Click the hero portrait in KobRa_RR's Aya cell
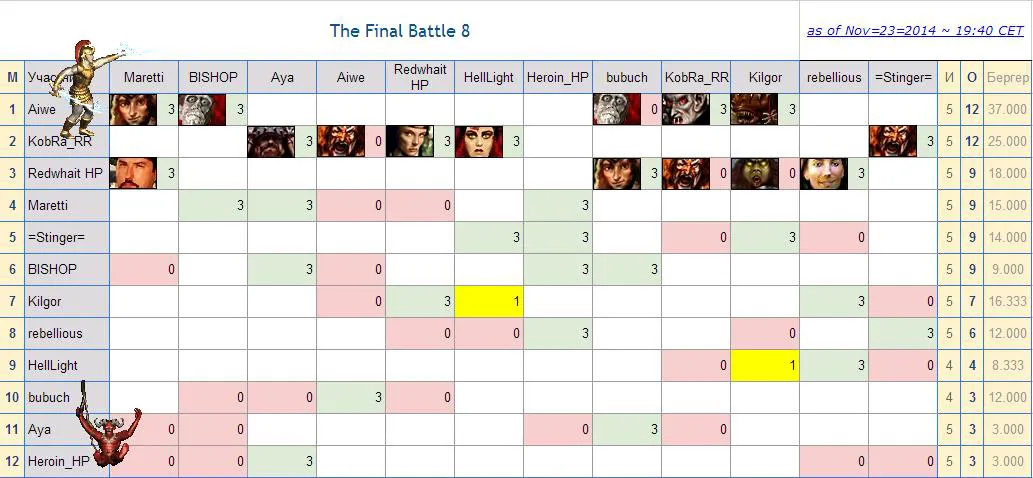Viewport: 1033px width, 478px height. pos(271,141)
